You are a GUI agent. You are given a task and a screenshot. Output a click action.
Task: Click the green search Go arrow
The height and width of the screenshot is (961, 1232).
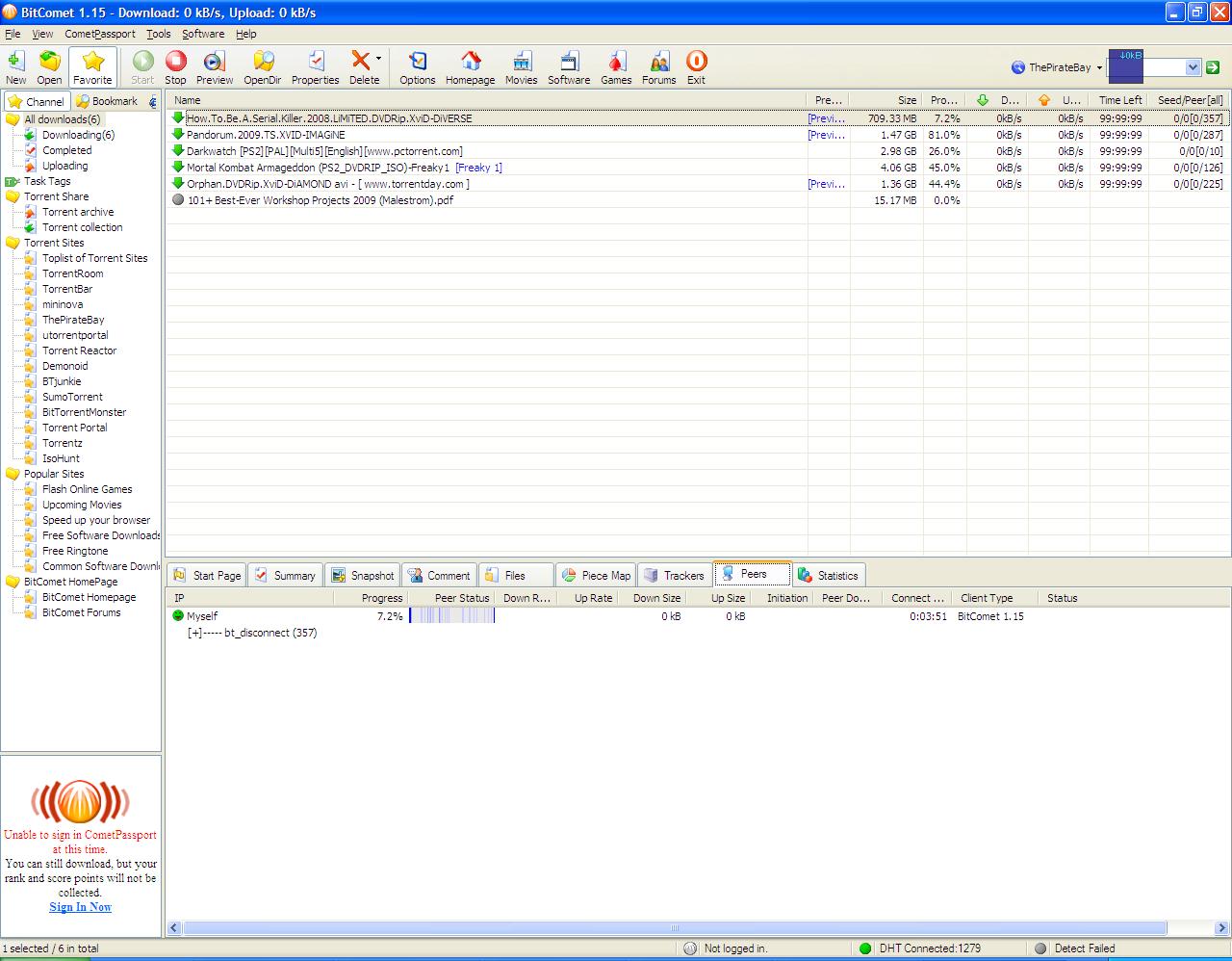(1213, 67)
